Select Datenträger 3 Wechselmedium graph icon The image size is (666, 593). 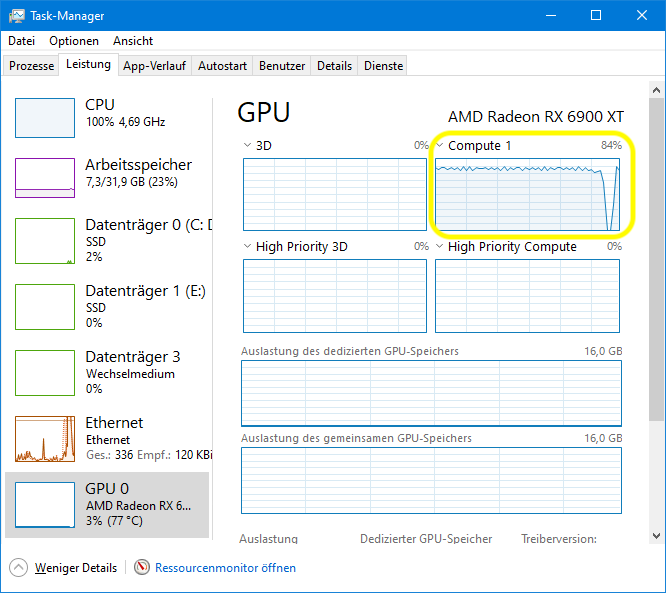point(45,373)
